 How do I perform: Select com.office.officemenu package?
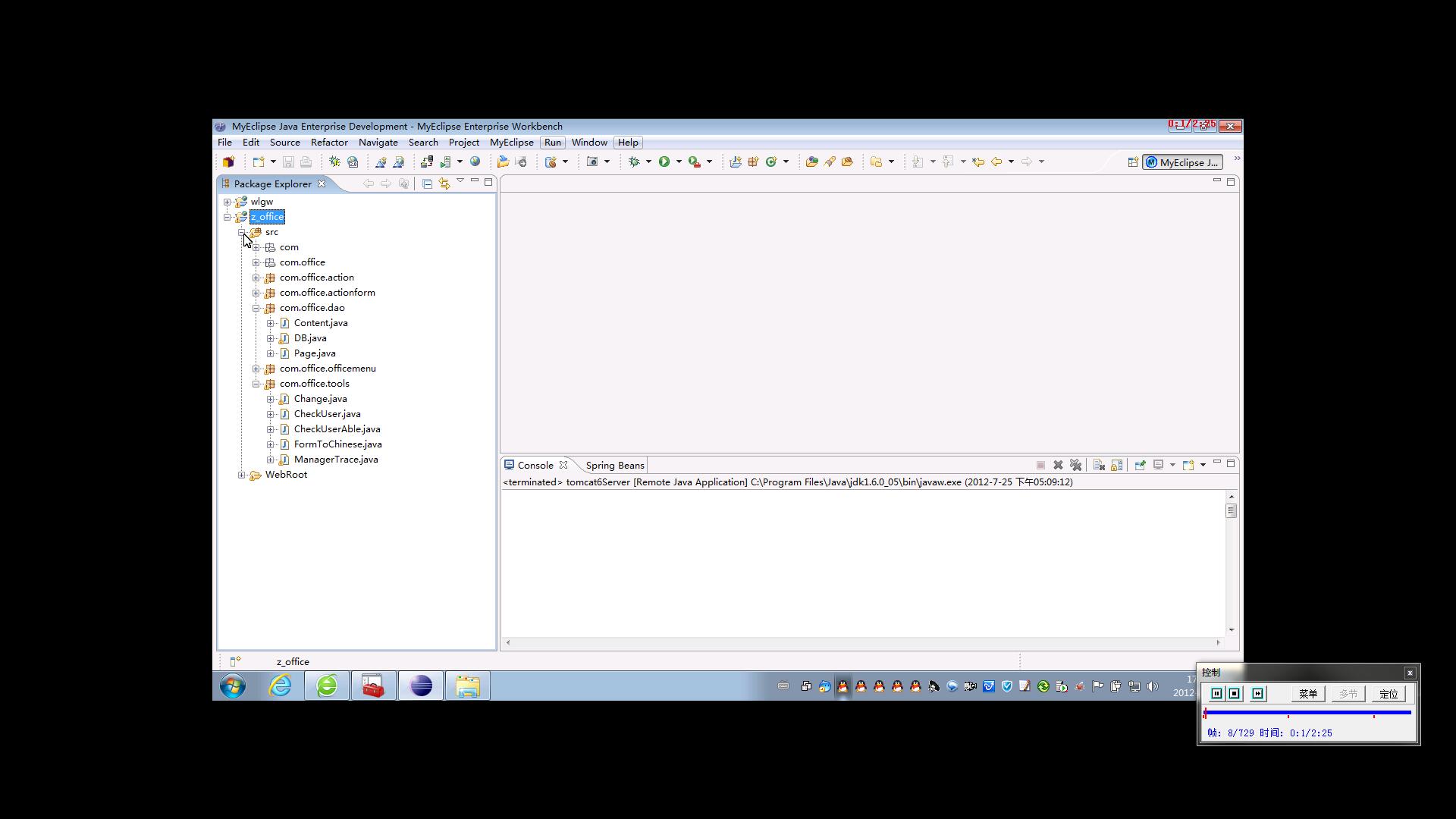tap(328, 369)
